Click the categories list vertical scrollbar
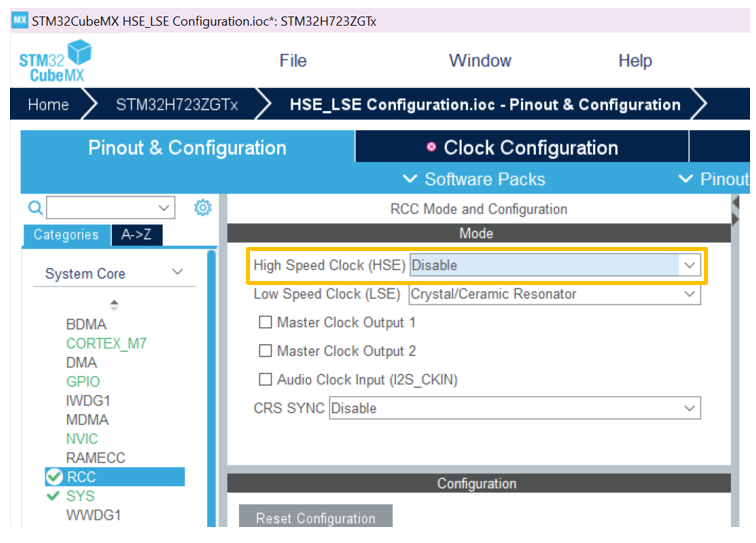This screenshot has width=756, height=543. coord(211,388)
